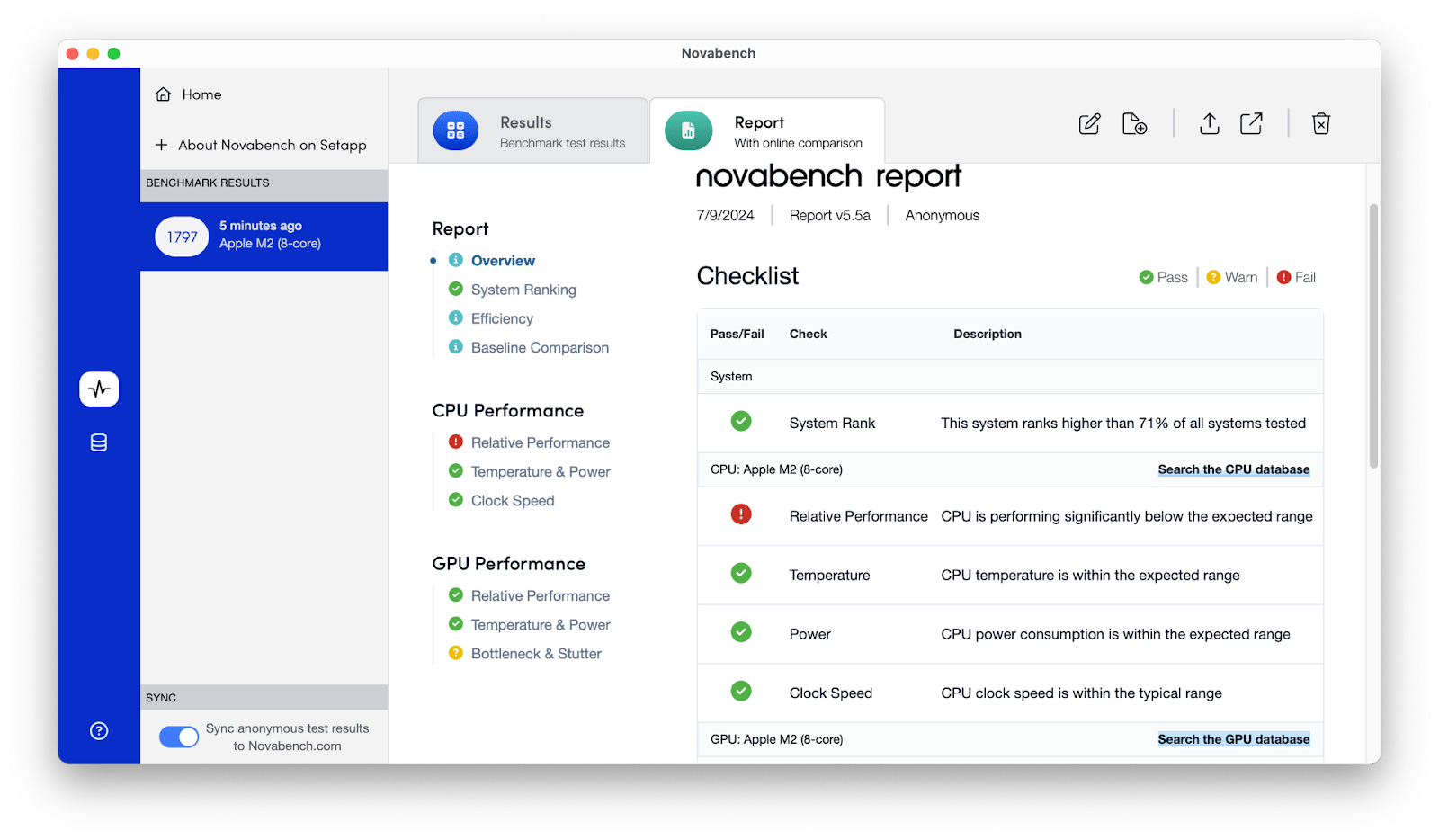Go to Efficiency section
1439x840 pixels.
[502, 318]
